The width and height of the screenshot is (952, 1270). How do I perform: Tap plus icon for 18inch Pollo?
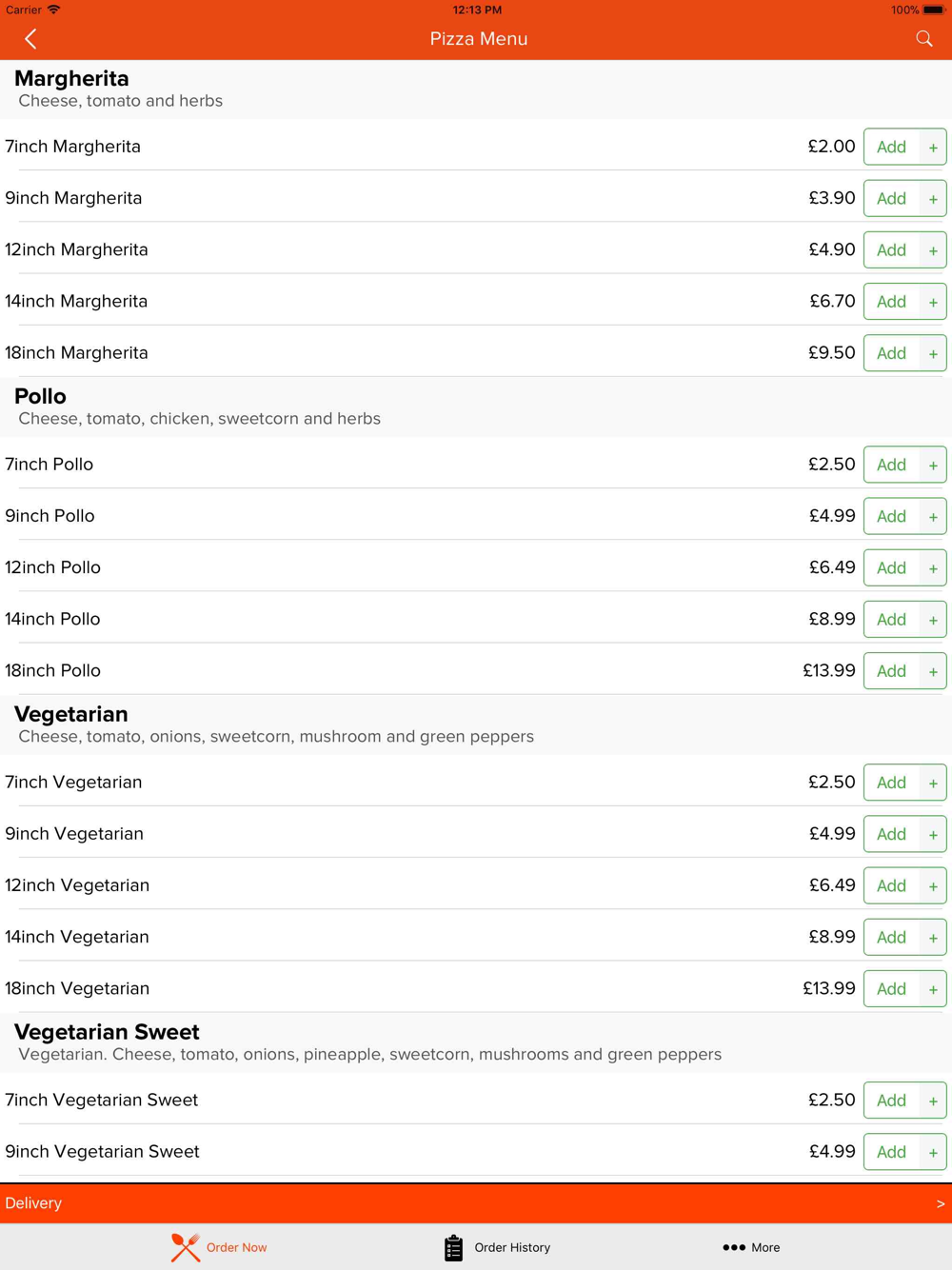(933, 671)
